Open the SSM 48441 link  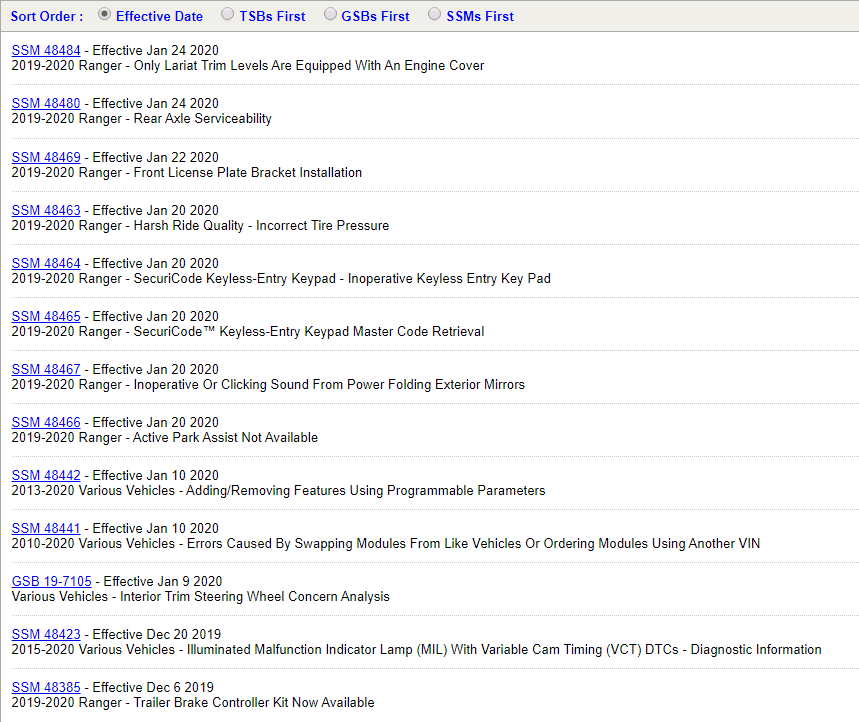pos(46,529)
